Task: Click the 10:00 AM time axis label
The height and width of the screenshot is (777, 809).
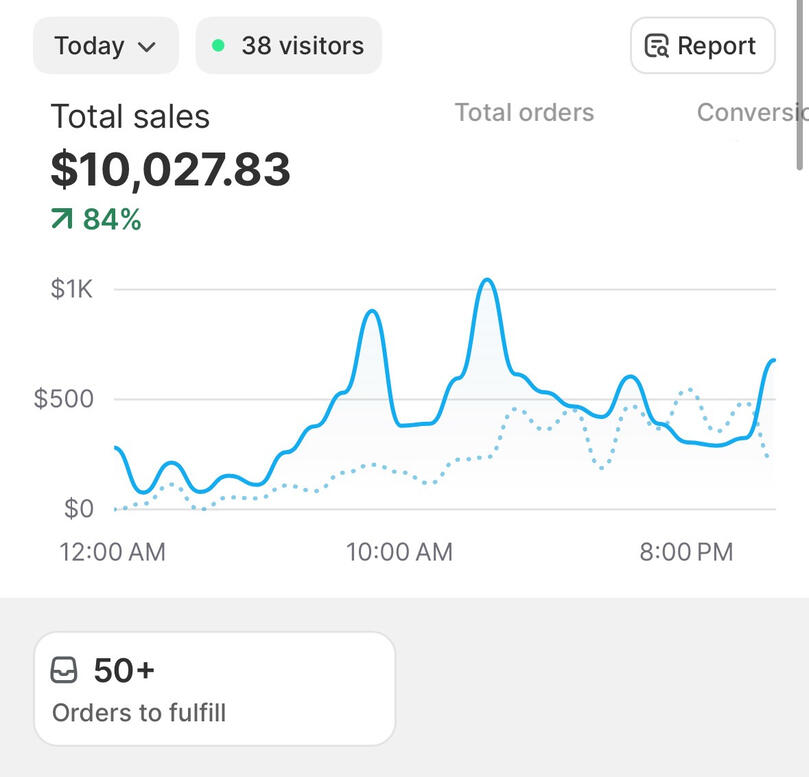Action: pos(399,551)
